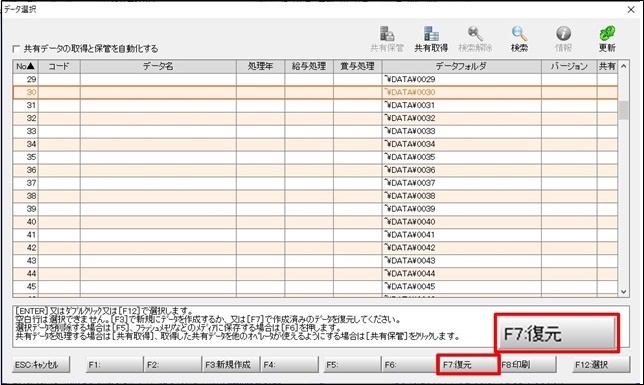Click the データ名 column header

click(158, 66)
